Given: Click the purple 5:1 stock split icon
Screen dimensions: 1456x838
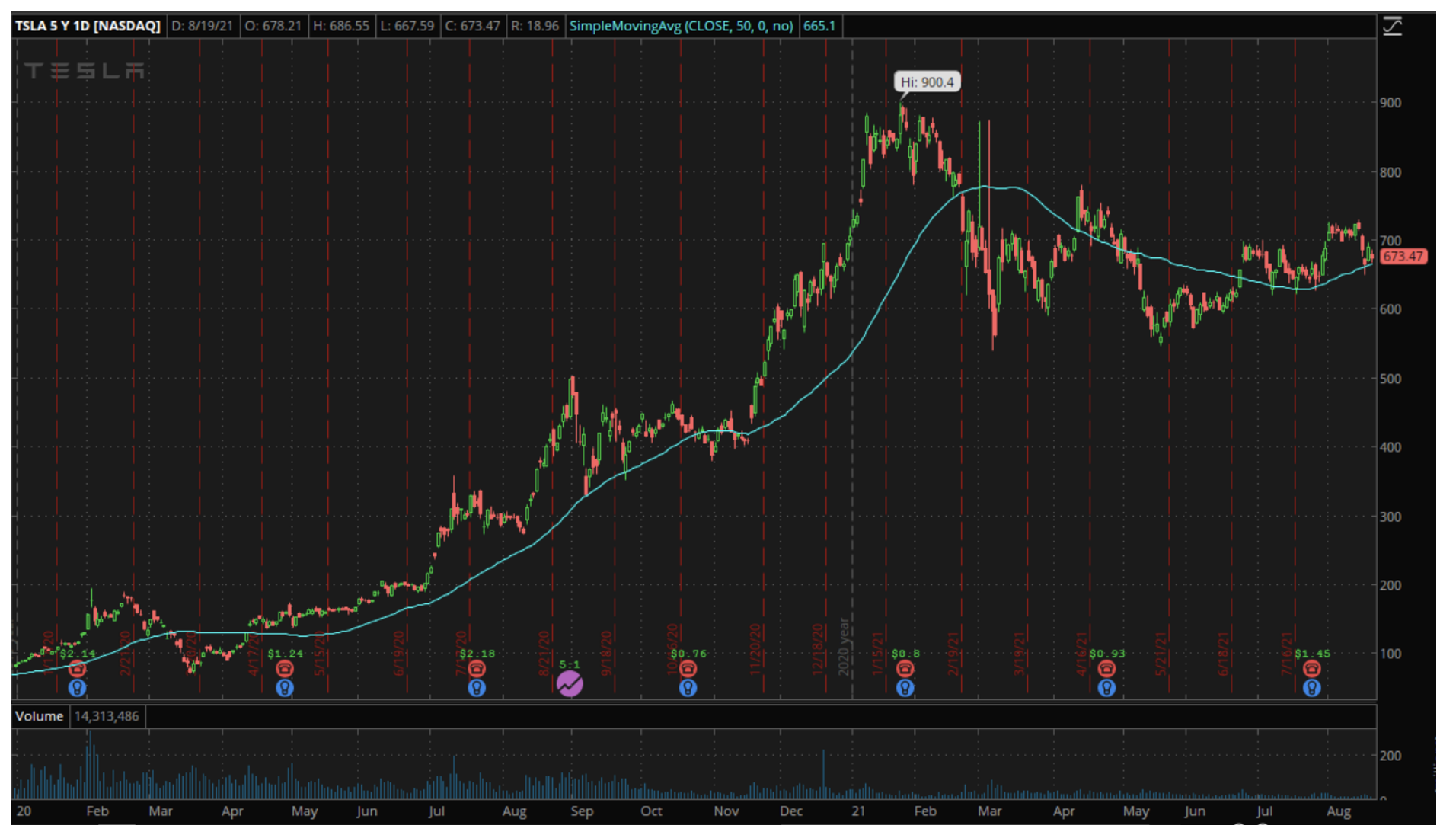Looking at the screenshot, I should [570, 683].
